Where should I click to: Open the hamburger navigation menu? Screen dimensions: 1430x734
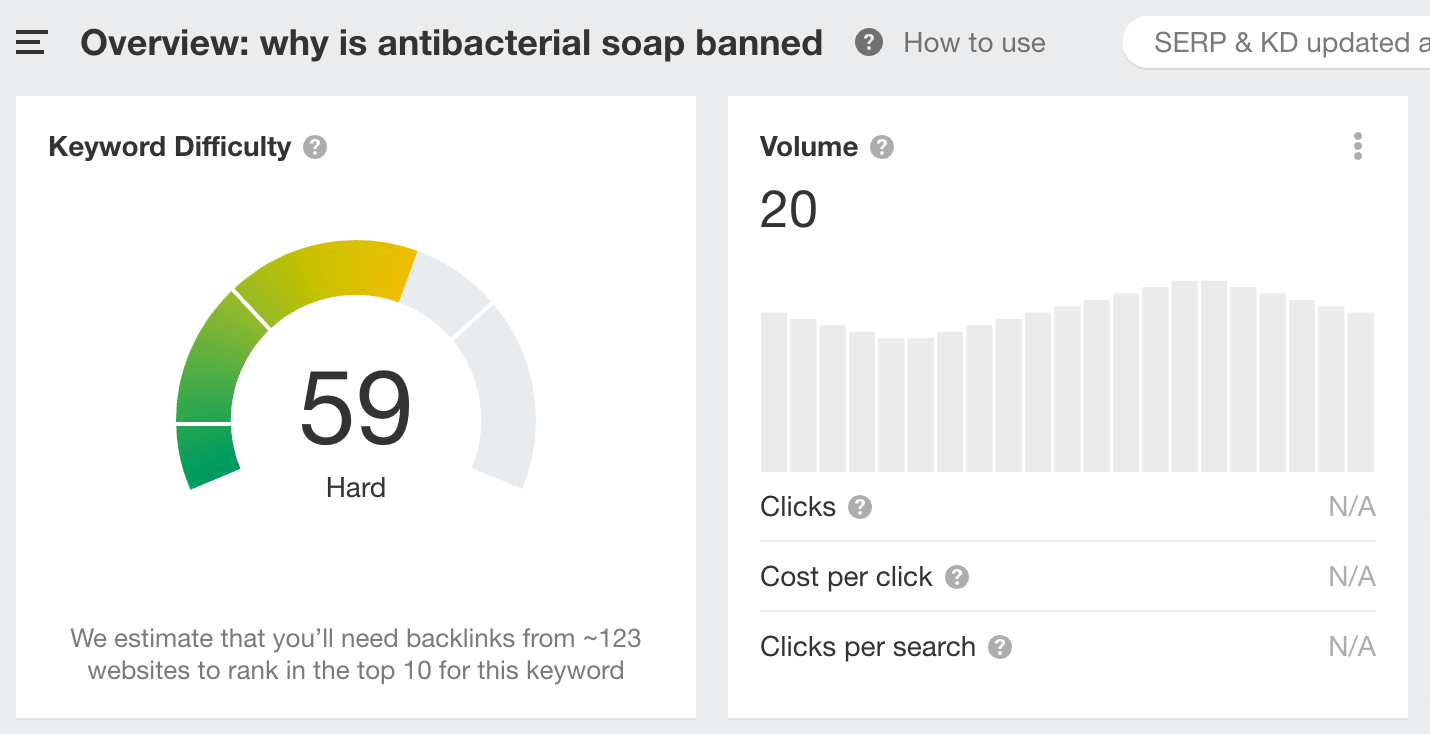[x=32, y=43]
